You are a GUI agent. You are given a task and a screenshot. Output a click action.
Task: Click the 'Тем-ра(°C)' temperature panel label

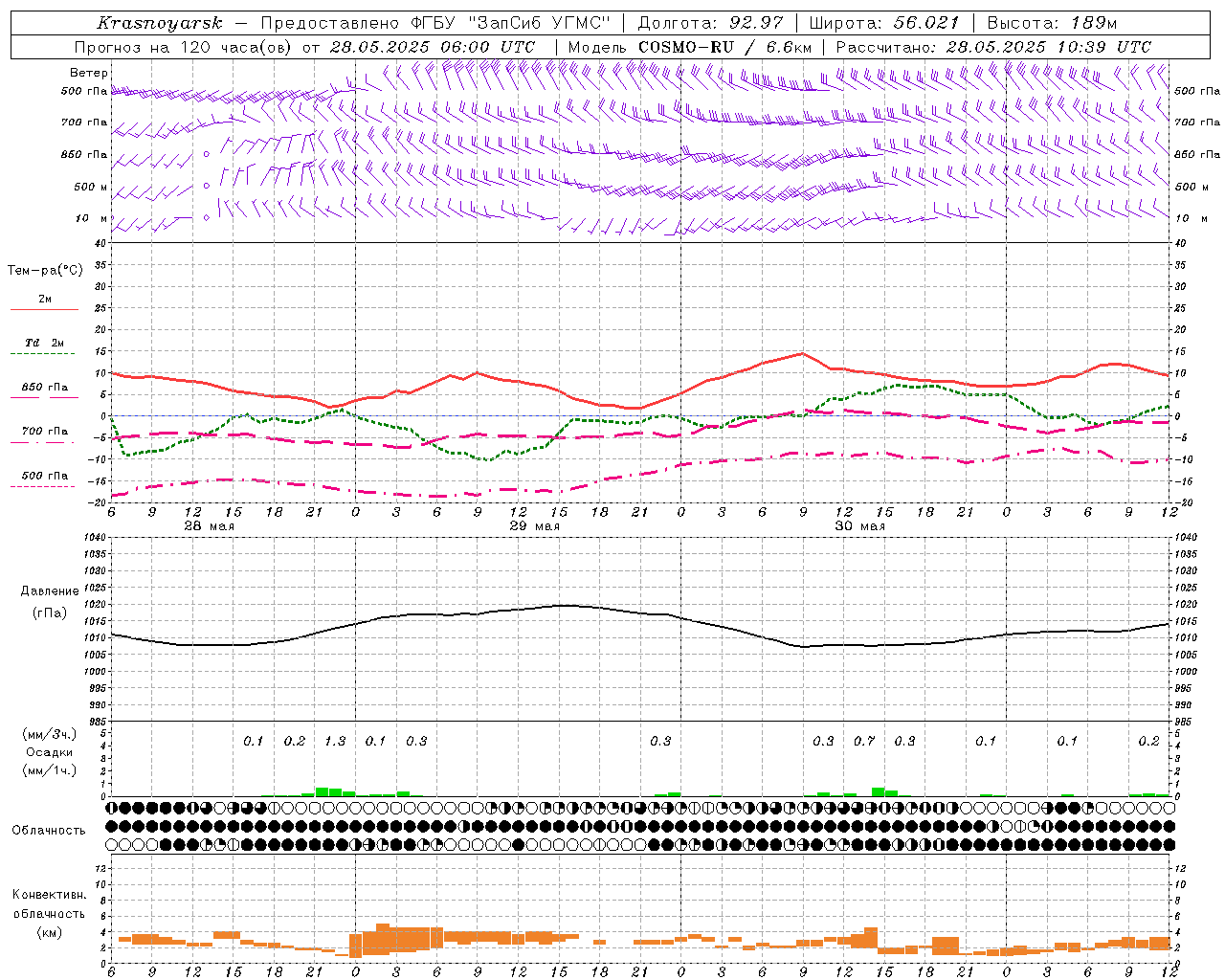pos(45,271)
